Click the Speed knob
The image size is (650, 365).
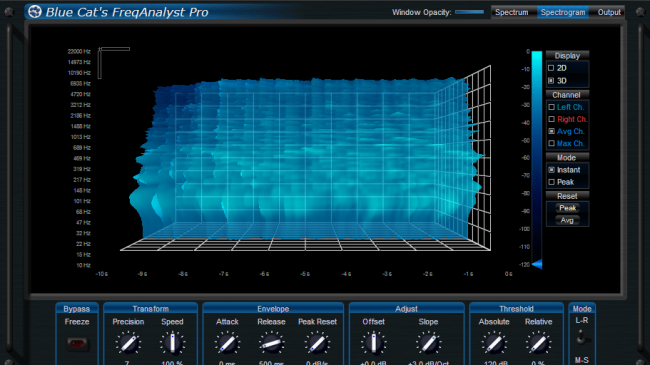172,343
